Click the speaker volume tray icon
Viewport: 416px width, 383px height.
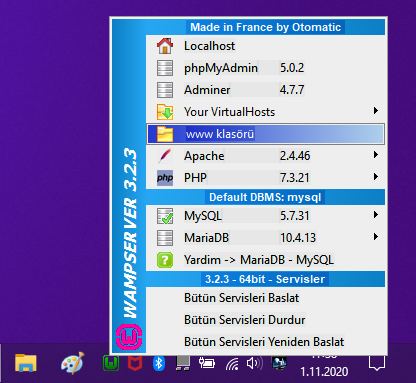[x=254, y=363]
